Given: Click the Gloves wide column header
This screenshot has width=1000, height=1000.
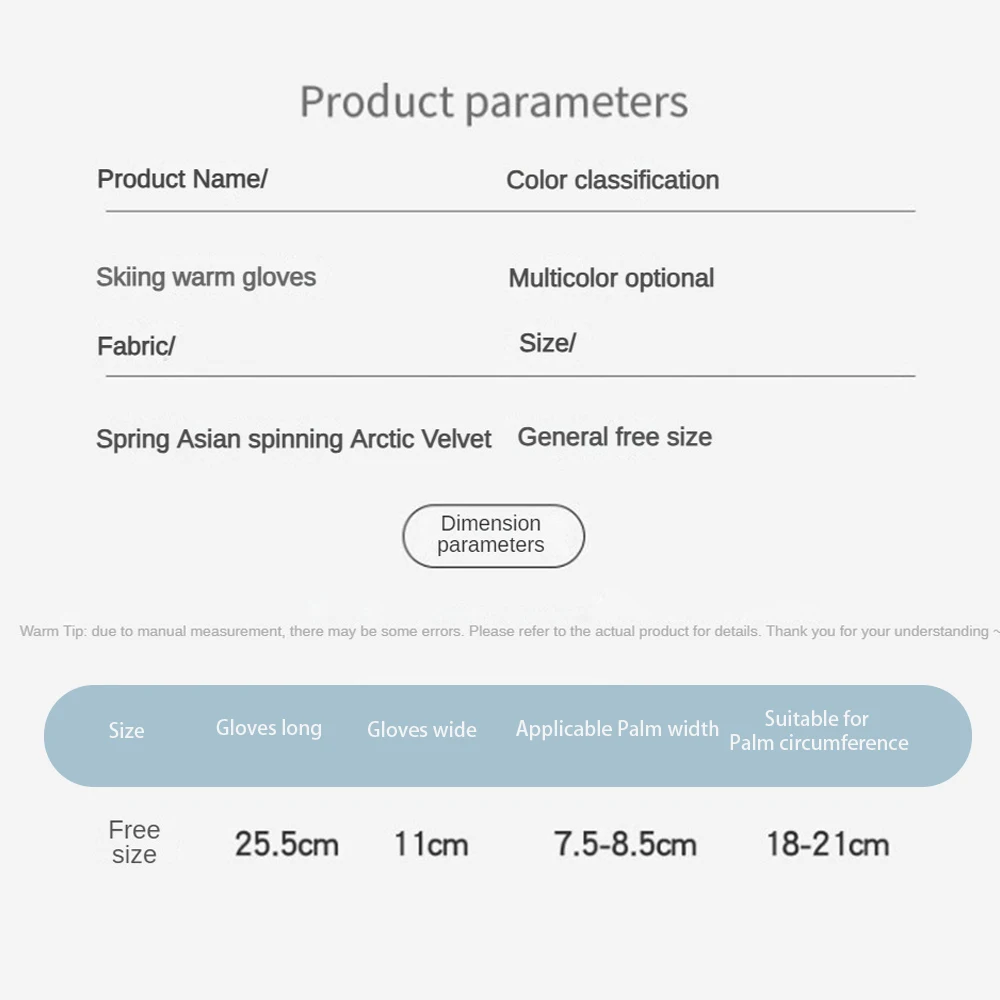Looking at the screenshot, I should tap(422, 730).
